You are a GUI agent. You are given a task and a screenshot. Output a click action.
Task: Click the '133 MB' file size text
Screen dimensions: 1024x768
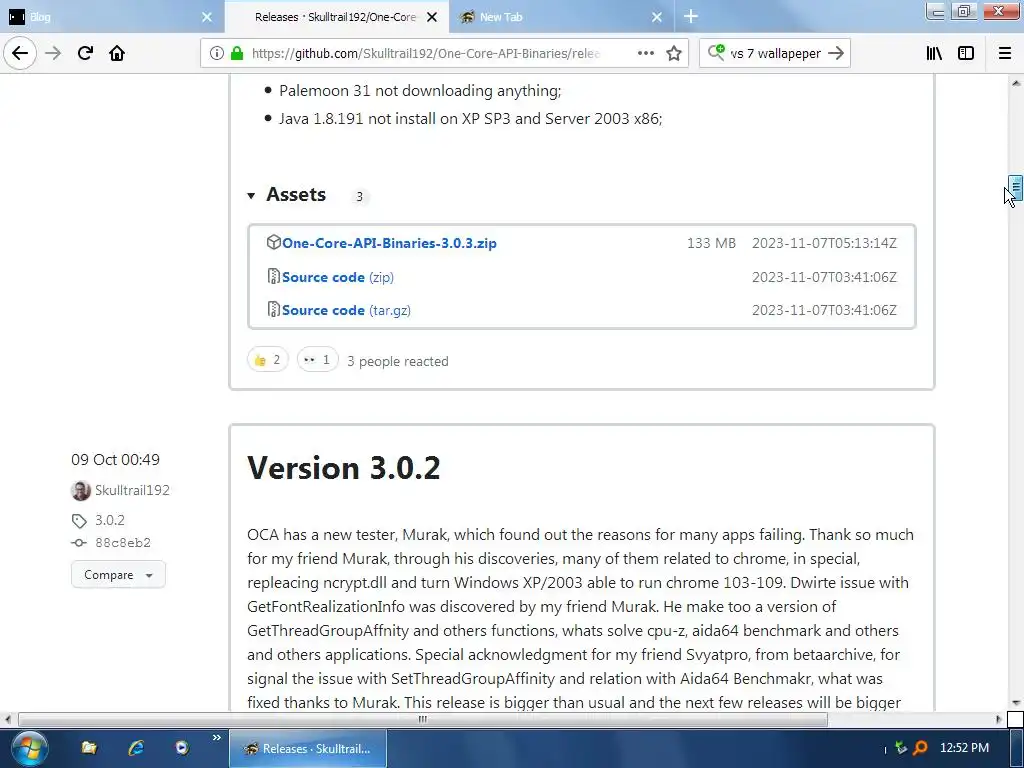coord(711,243)
